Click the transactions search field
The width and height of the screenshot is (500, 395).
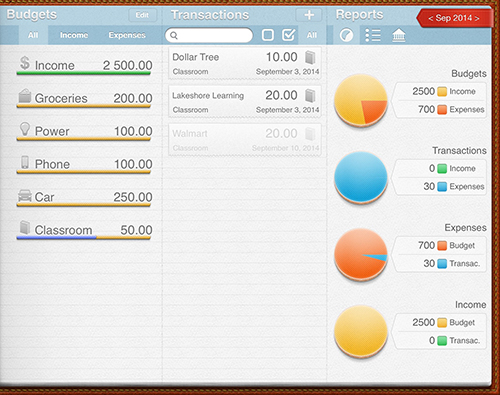(209, 35)
